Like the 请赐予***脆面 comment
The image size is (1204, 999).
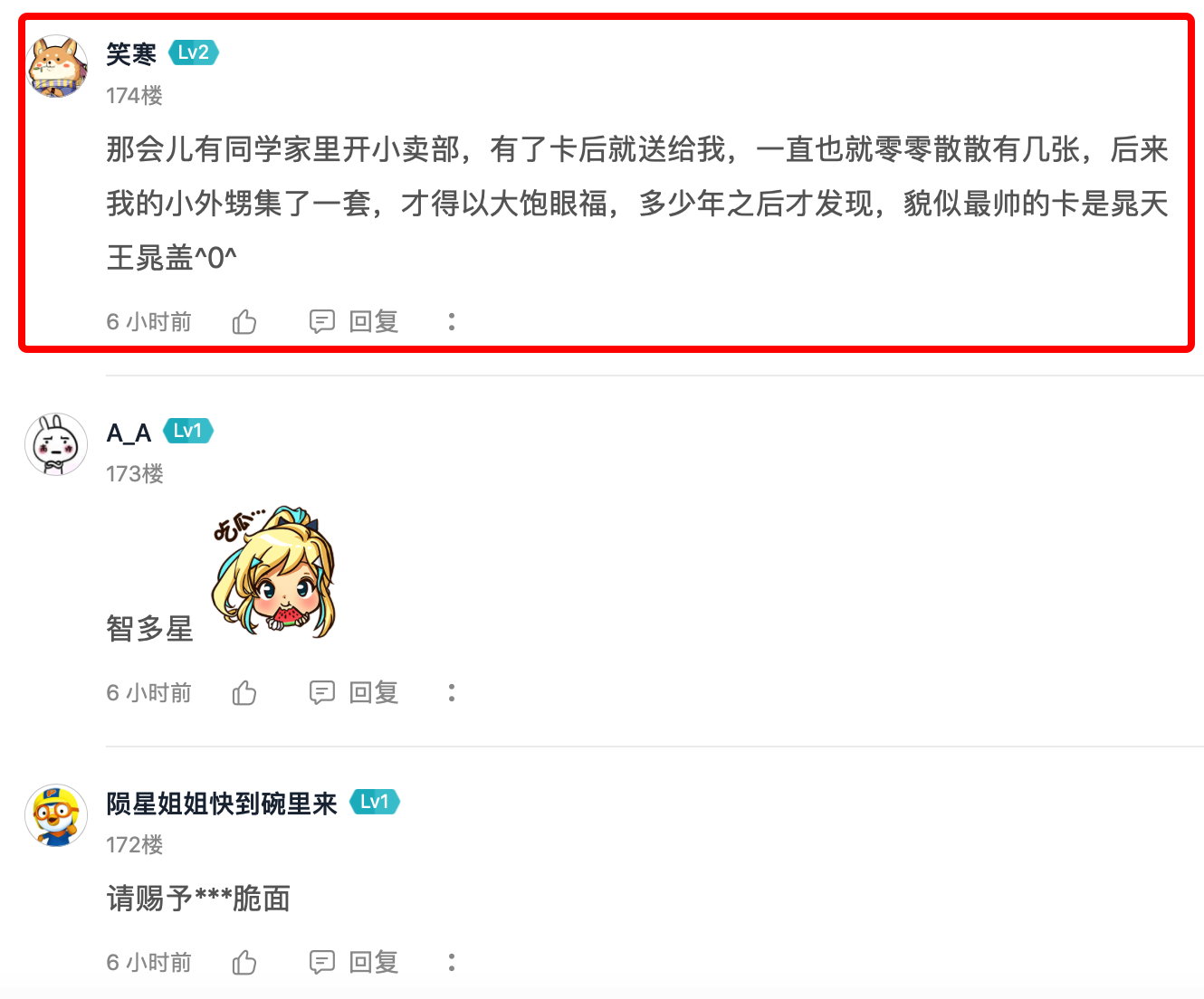tap(244, 962)
